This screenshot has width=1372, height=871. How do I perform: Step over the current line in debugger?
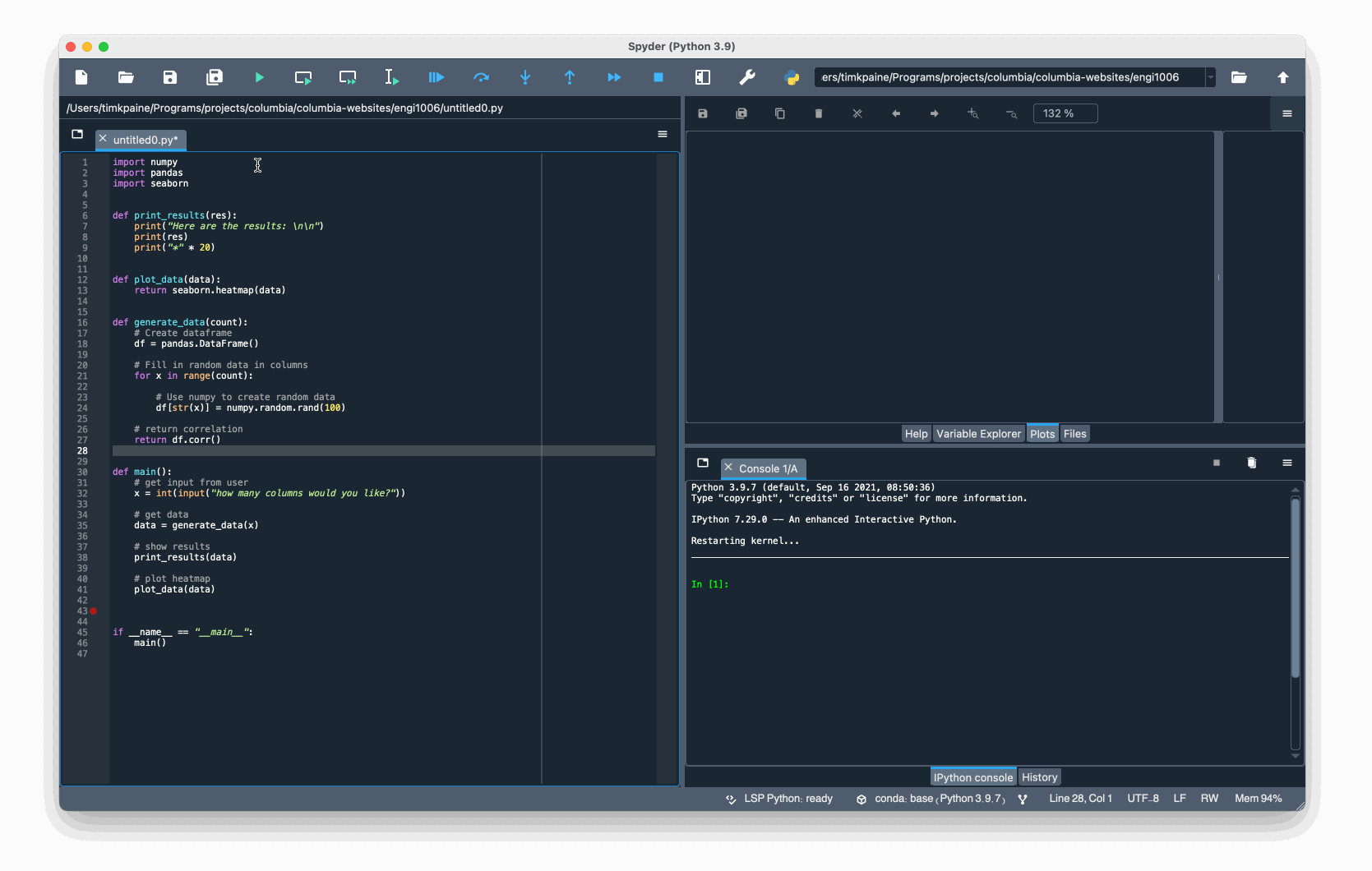point(481,77)
